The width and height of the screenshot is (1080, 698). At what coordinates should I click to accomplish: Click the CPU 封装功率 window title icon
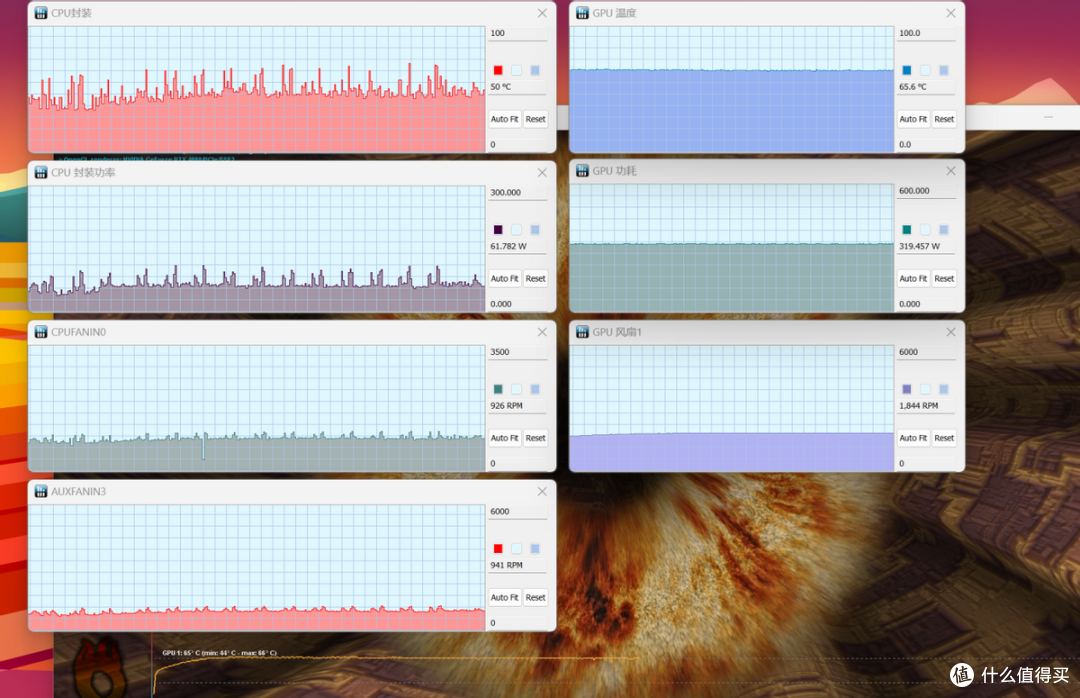tap(41, 172)
